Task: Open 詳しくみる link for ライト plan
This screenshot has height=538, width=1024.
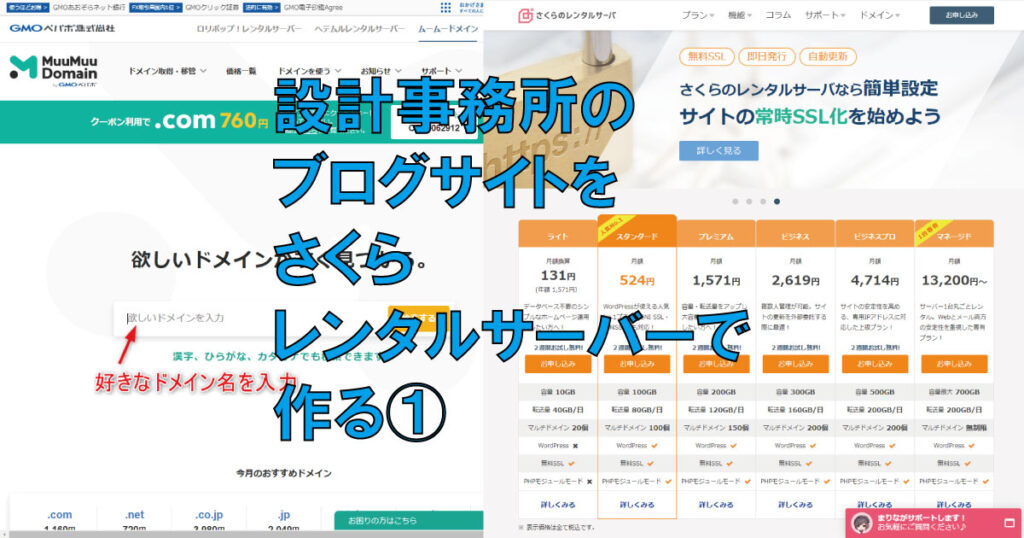Action: [x=558, y=505]
